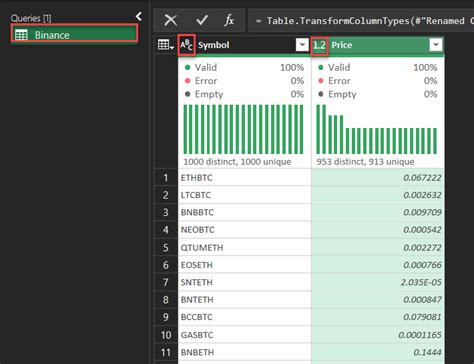Select row number 10
This screenshot has height=364, width=474.
[166, 335]
